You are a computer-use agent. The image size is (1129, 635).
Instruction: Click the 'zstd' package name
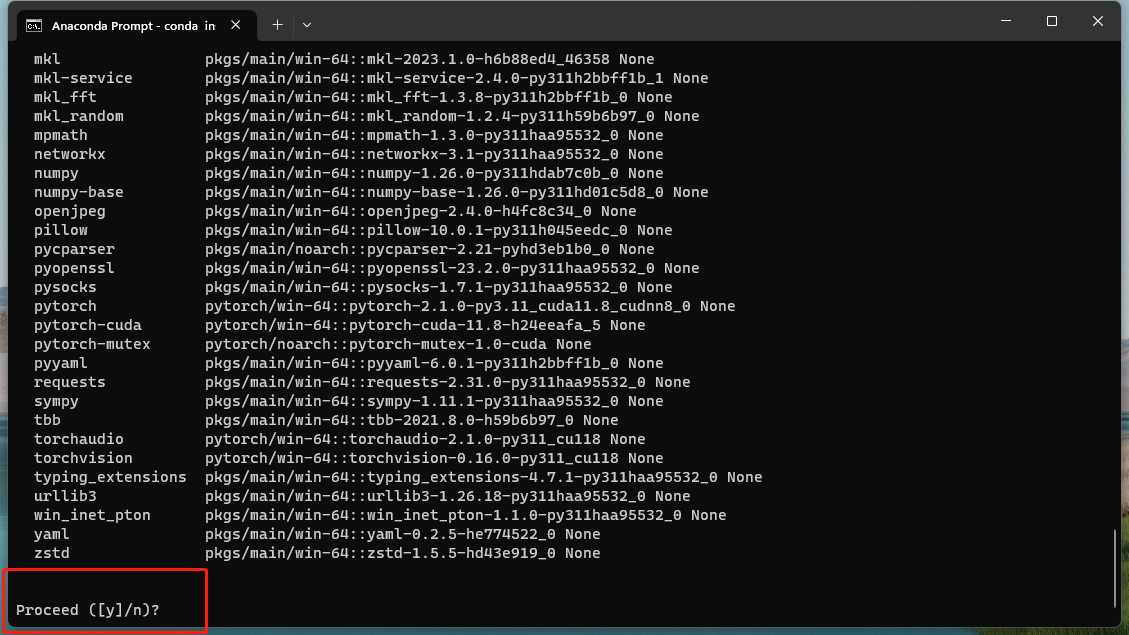pyautogui.click(x=52, y=554)
